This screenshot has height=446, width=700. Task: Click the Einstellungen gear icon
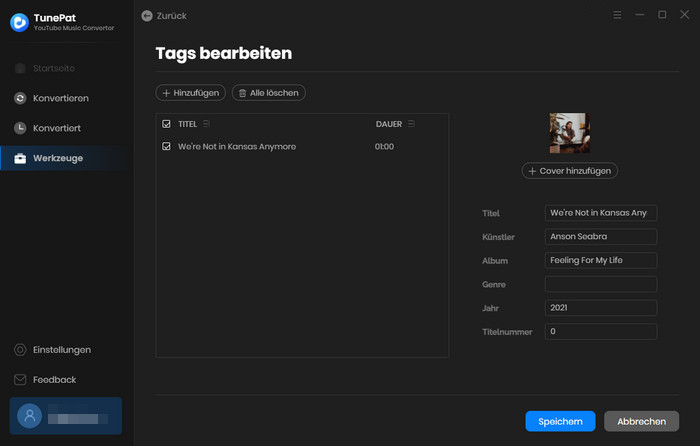pos(20,350)
